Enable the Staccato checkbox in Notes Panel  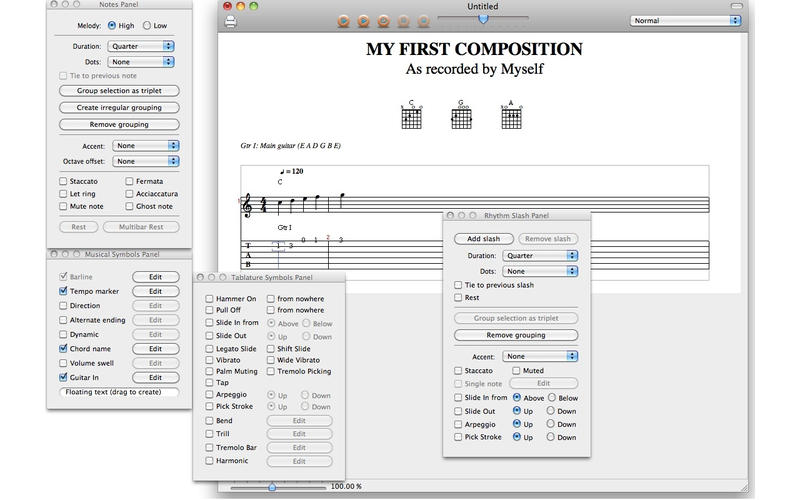click(x=63, y=181)
